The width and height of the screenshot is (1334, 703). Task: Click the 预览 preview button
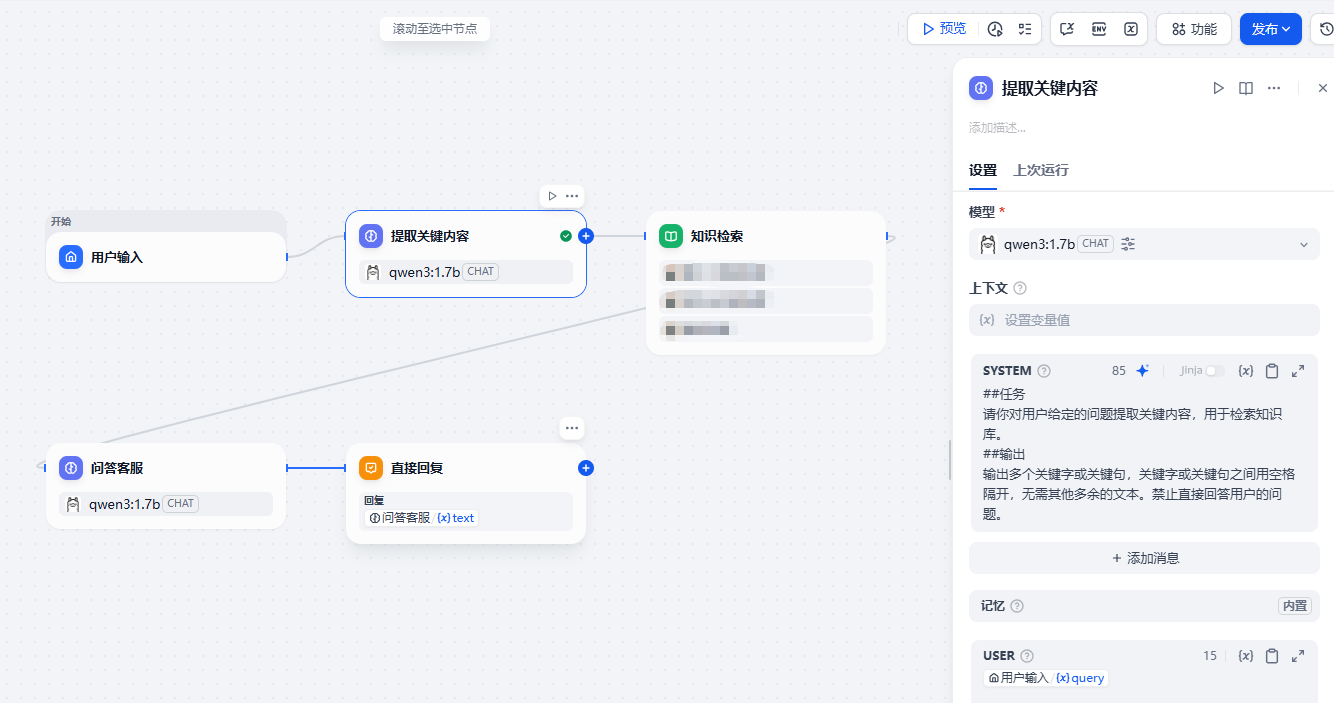pyautogui.click(x=944, y=29)
